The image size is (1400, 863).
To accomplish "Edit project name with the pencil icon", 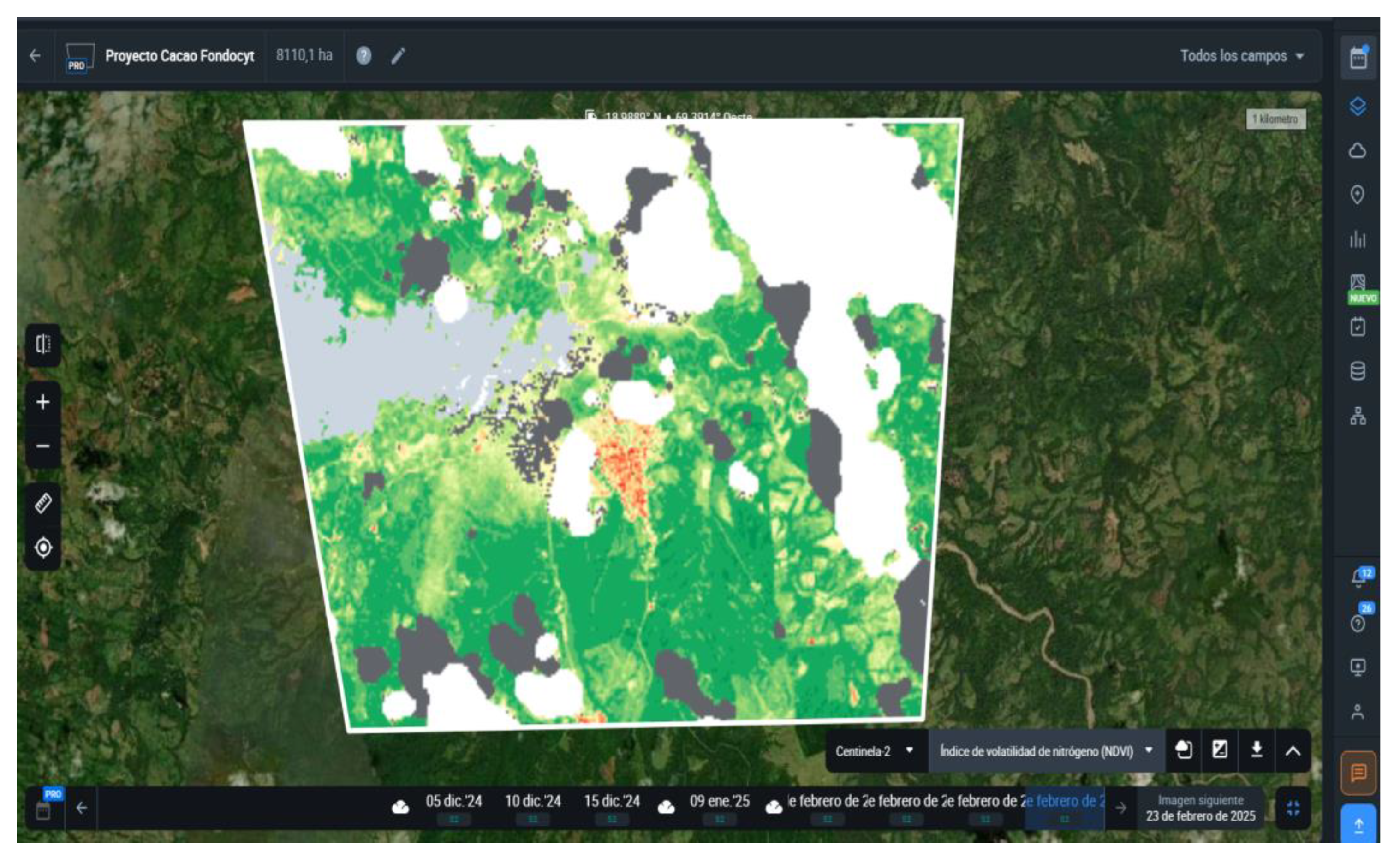I will pos(398,56).
